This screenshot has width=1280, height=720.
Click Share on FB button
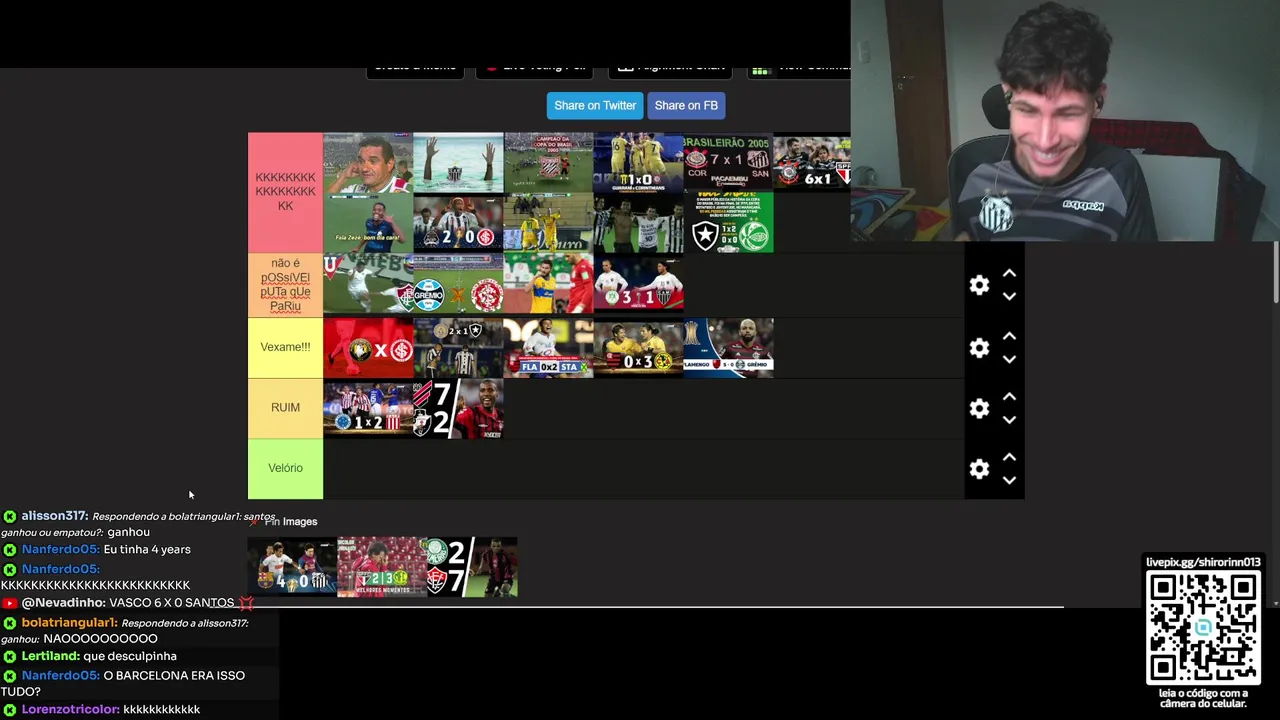coord(686,105)
